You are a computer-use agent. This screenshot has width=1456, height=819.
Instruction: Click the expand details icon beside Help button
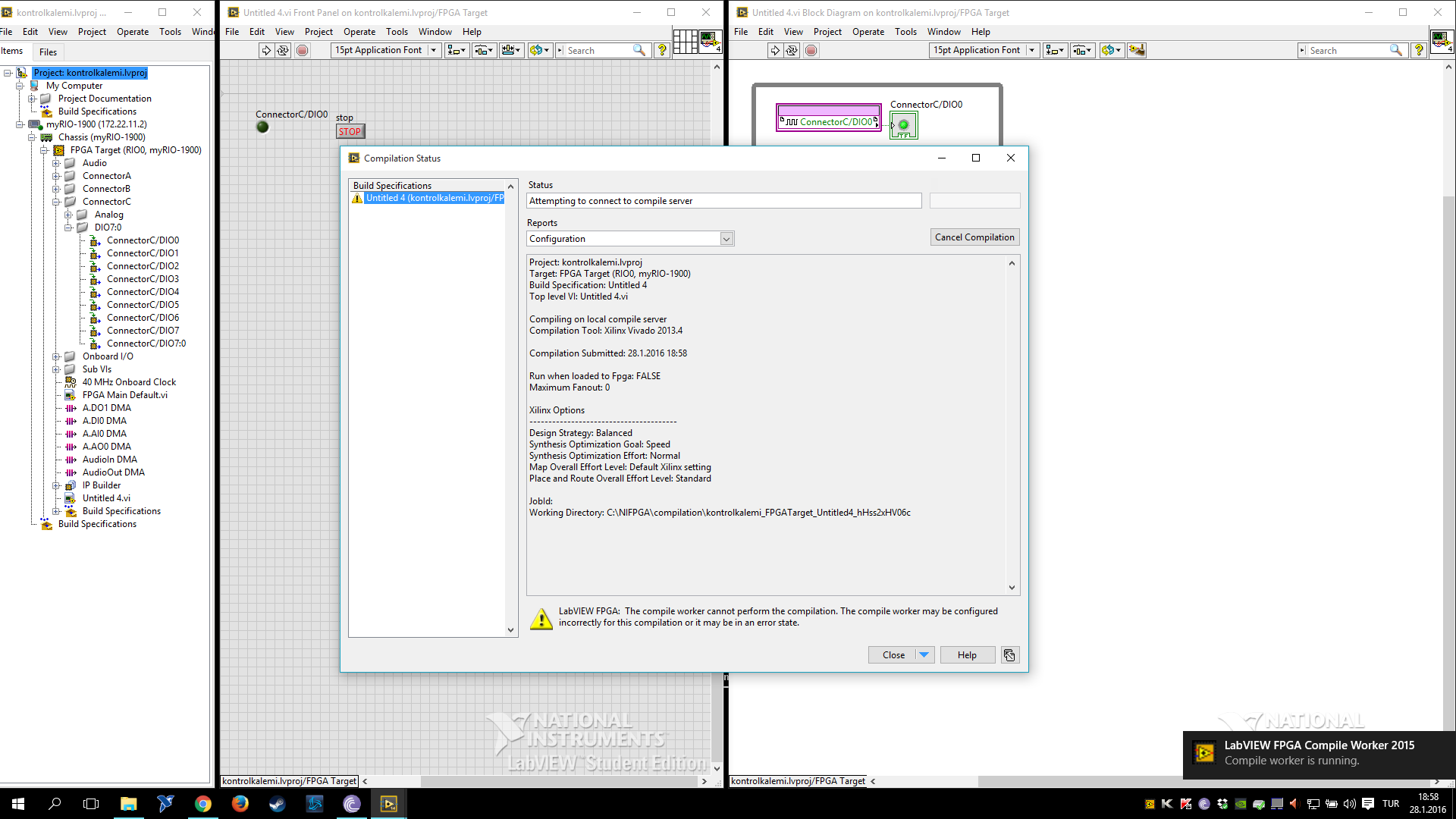[x=1009, y=655]
